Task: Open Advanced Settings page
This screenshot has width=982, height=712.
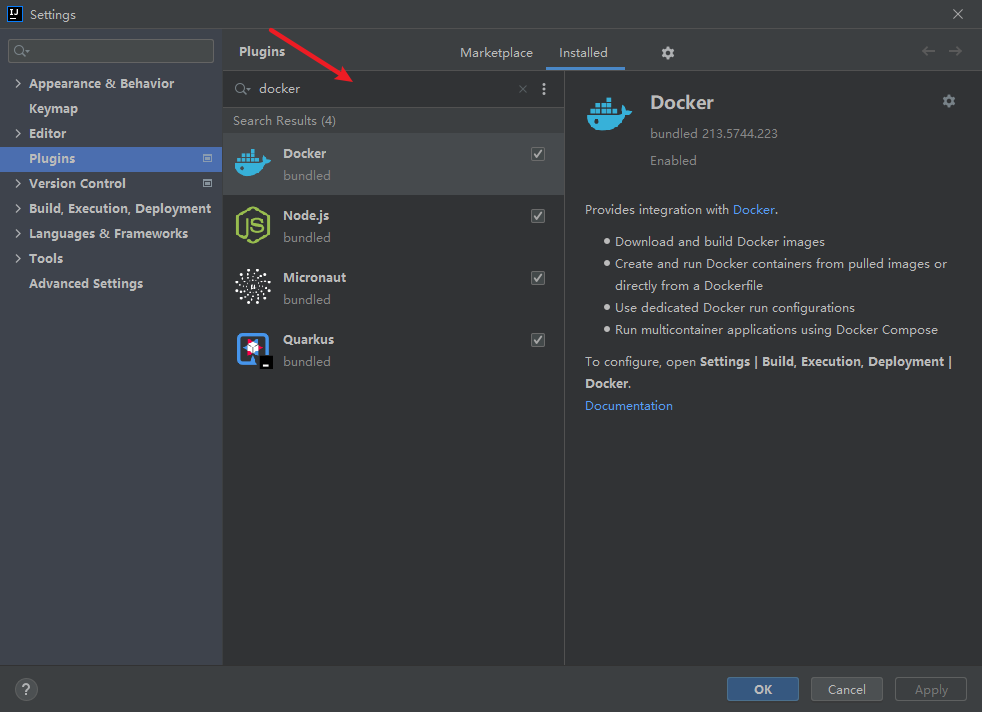Action: pos(86,284)
